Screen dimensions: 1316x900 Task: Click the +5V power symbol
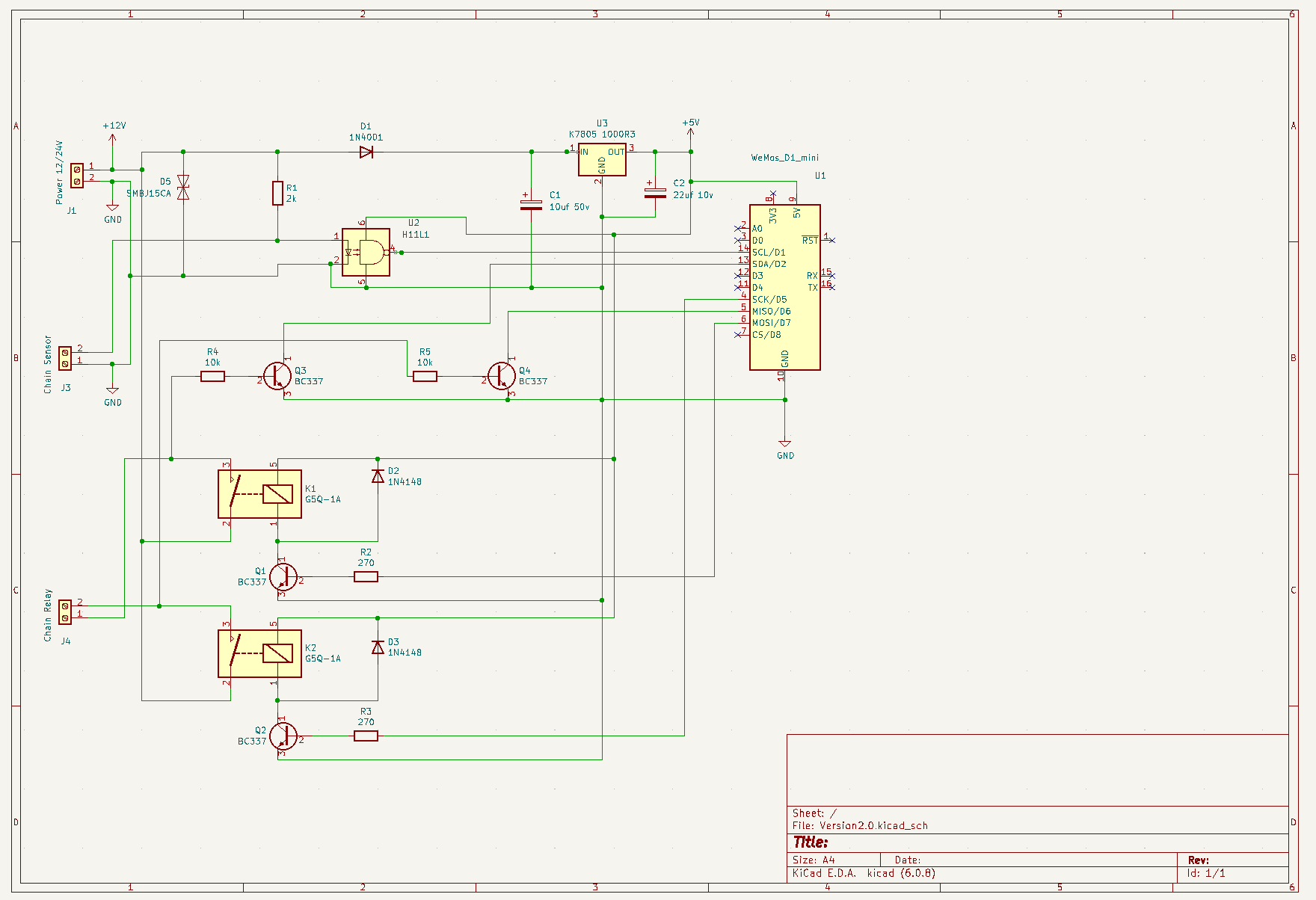[690, 131]
